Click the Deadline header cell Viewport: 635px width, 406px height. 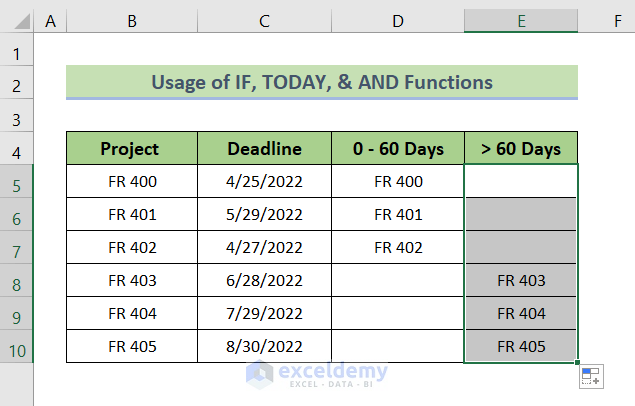pyautogui.click(x=264, y=149)
